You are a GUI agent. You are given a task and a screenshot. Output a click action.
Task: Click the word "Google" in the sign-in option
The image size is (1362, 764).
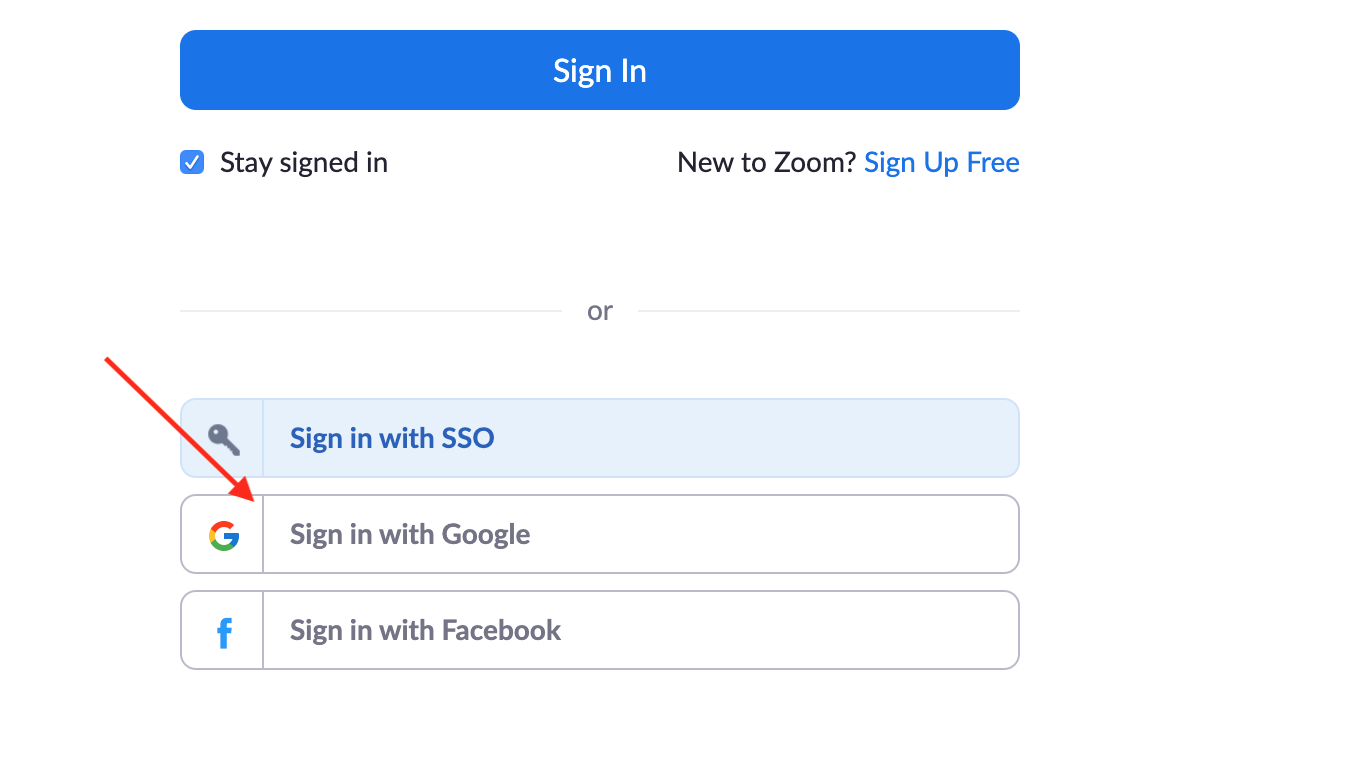[x=486, y=535]
